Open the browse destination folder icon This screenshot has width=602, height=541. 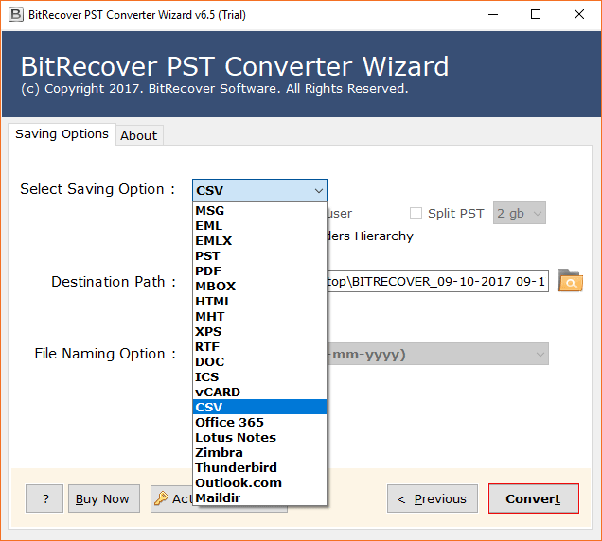click(x=570, y=281)
